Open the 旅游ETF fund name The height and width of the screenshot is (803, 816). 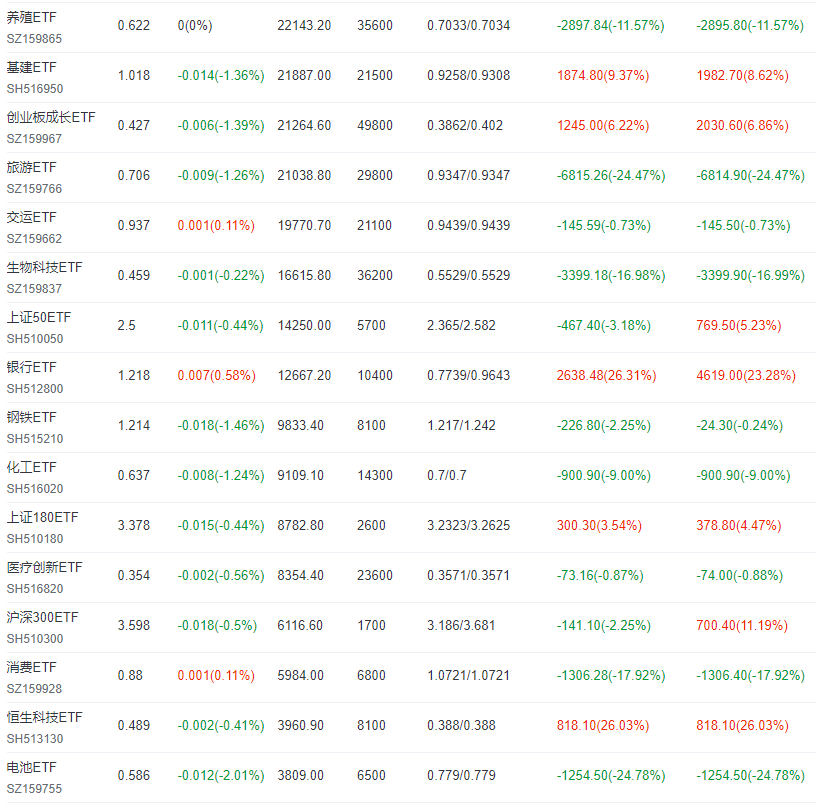[x=31, y=167]
